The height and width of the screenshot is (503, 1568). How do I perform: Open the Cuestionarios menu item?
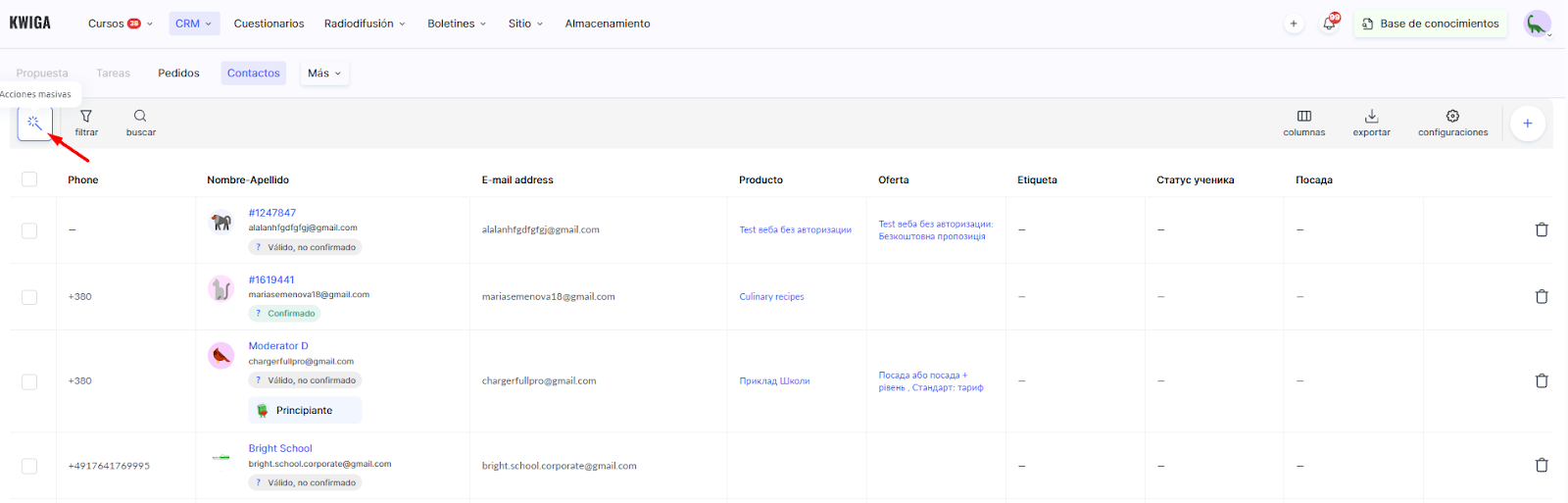[269, 24]
